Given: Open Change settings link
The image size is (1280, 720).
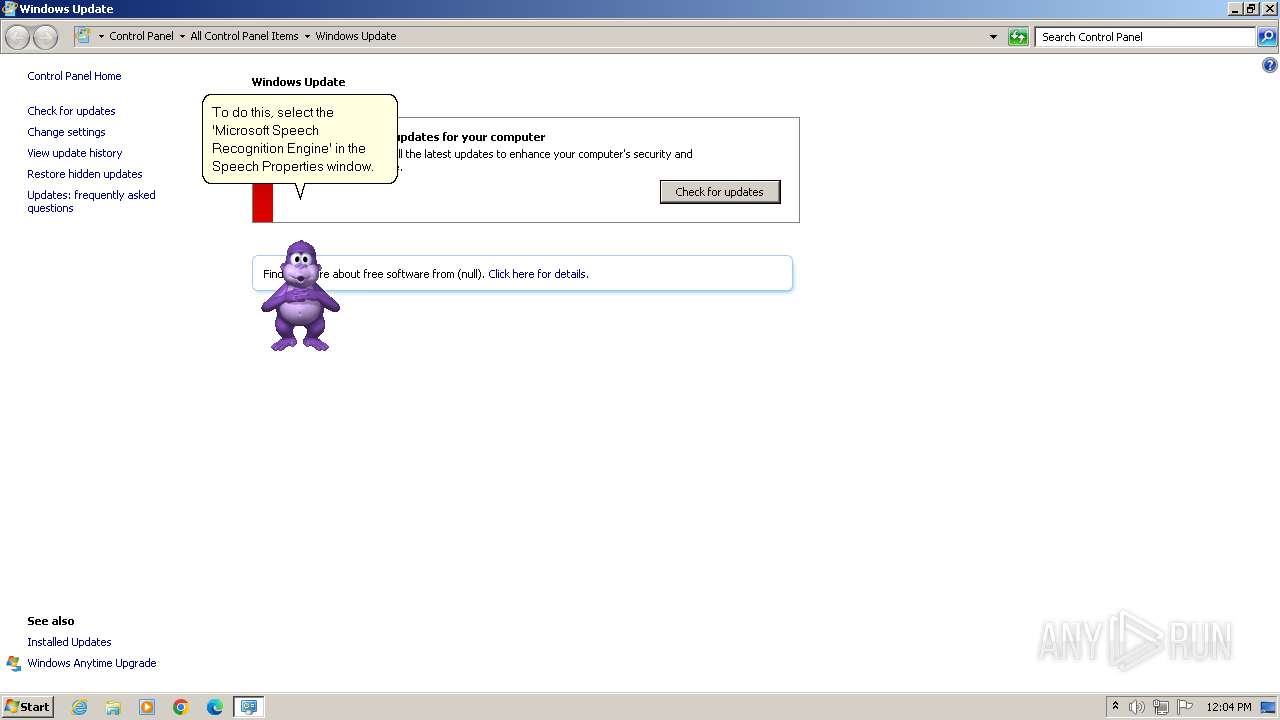Looking at the screenshot, I should pos(66,132).
